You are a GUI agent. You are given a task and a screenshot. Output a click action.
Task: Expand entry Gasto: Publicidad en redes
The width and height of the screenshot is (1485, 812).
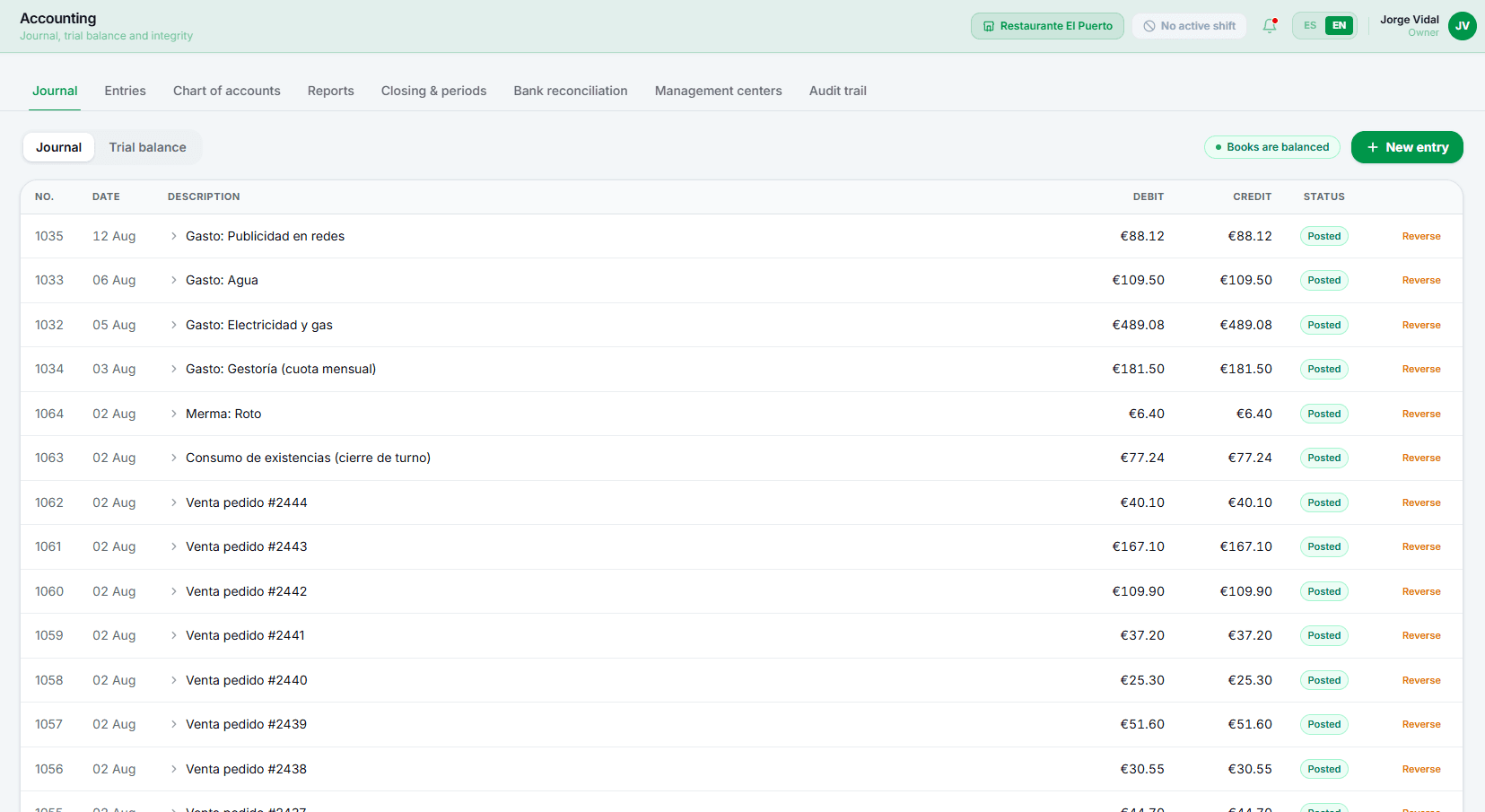coord(174,236)
